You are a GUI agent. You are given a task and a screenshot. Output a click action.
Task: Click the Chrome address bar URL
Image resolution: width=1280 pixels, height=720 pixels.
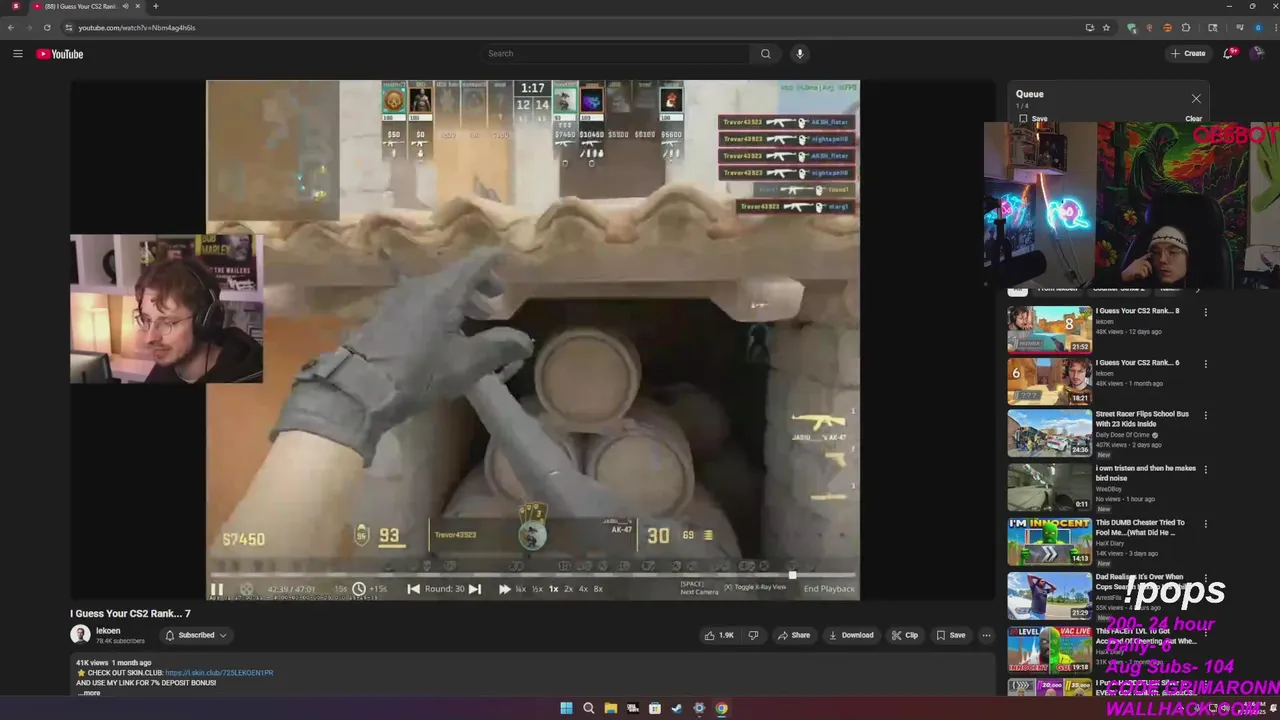(137, 28)
